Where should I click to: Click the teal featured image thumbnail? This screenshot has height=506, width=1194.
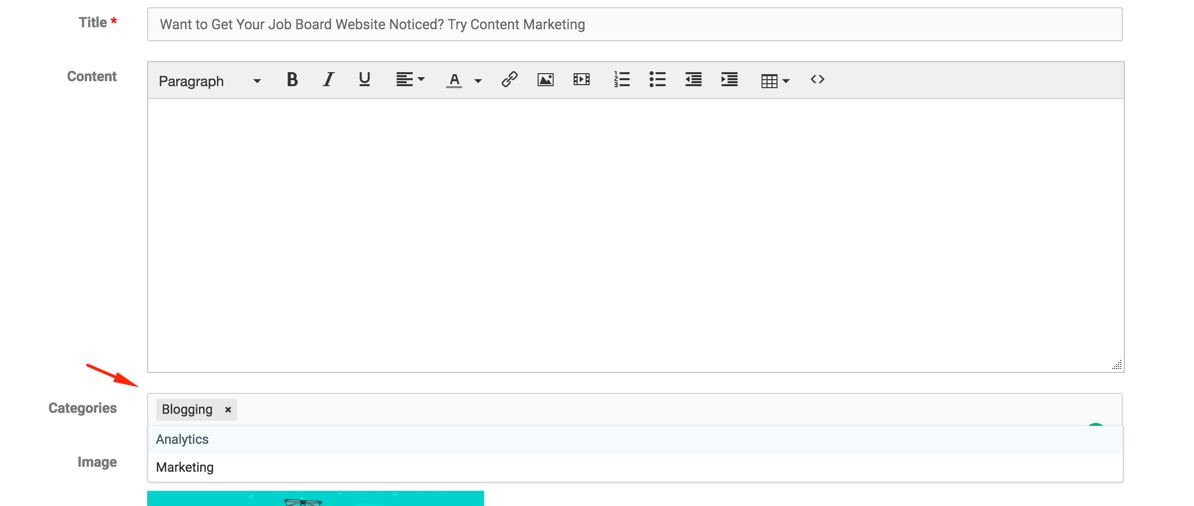pos(315,498)
